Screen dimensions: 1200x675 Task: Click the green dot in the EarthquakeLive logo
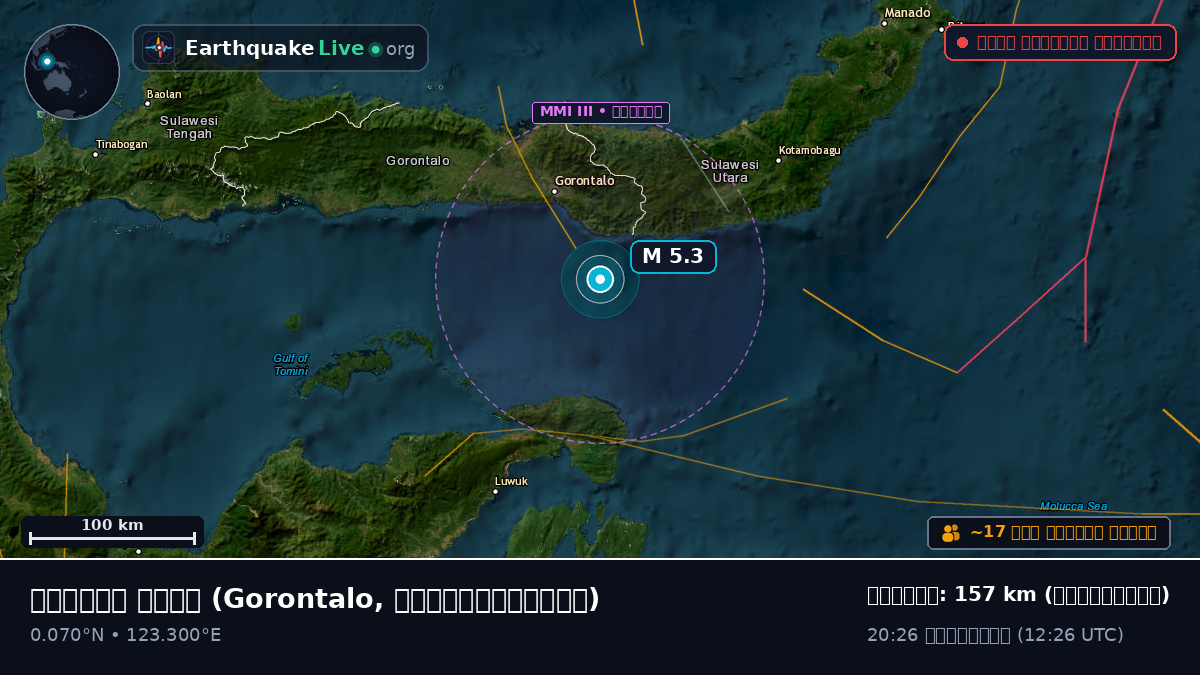(x=375, y=49)
